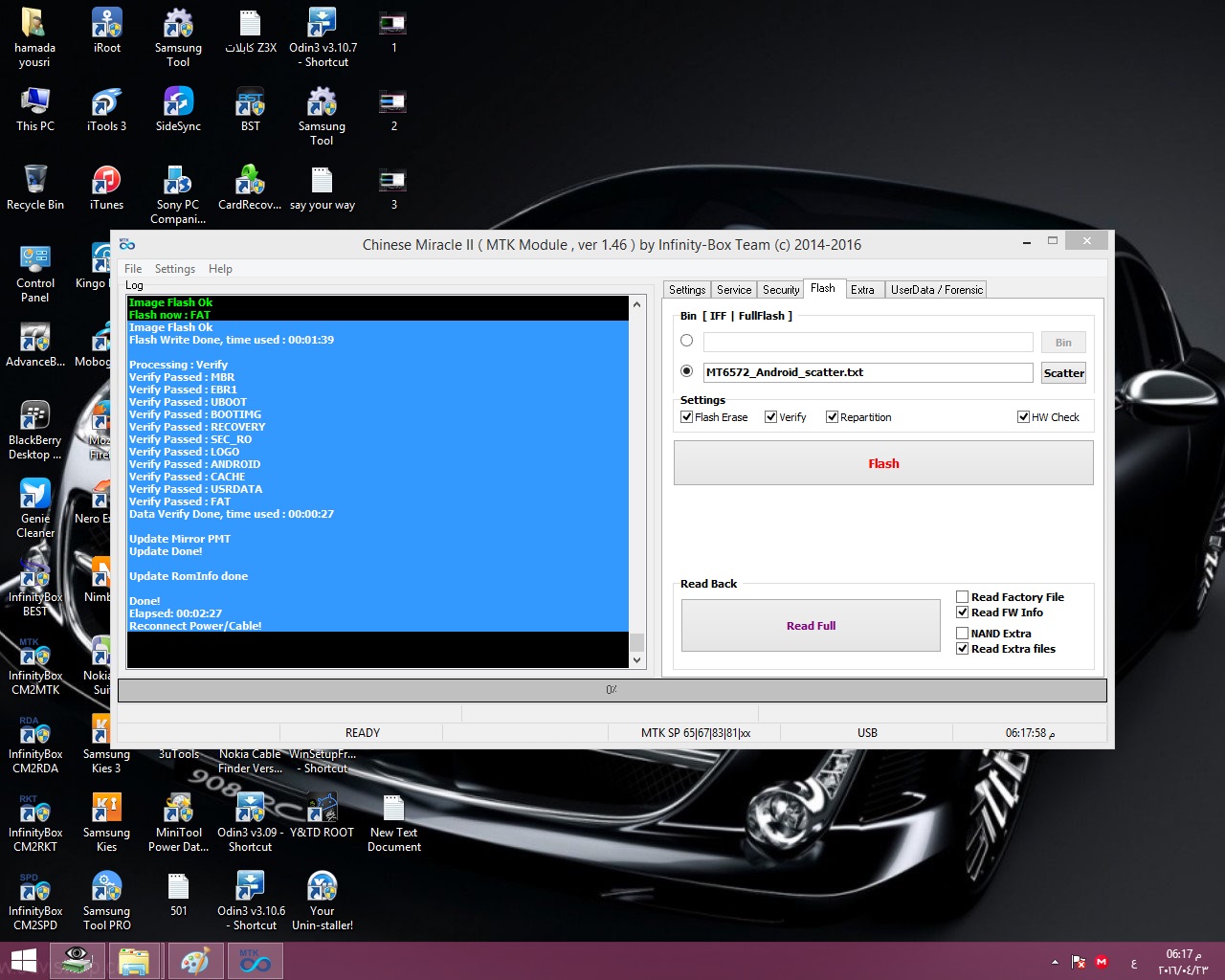Launch SideSync desktop icon

pyautogui.click(x=178, y=109)
